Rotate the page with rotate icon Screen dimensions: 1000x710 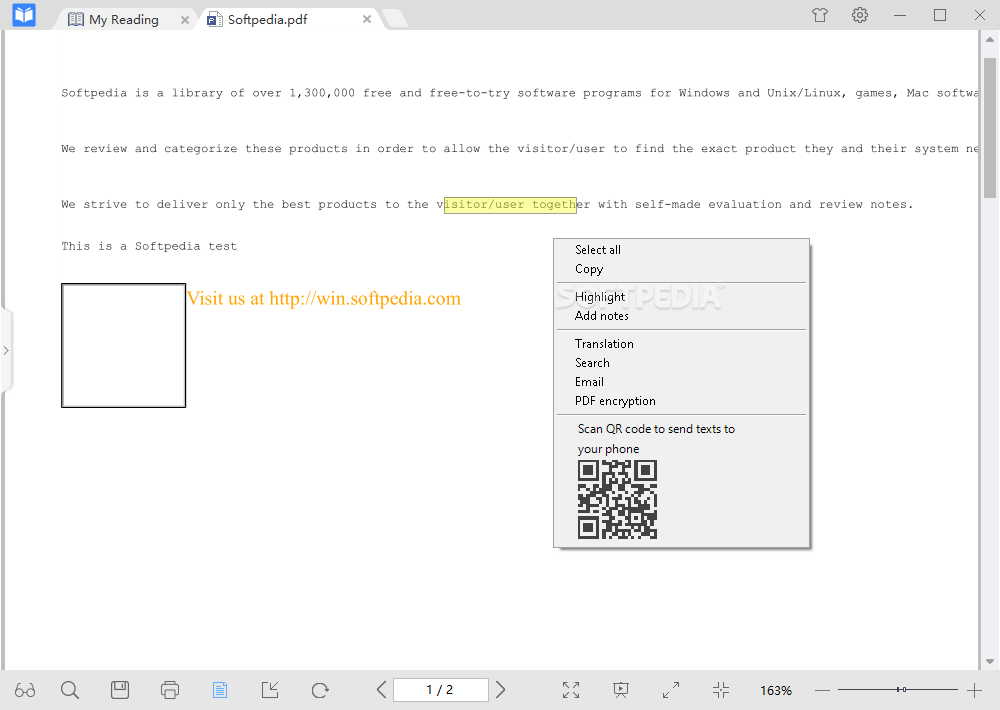(x=320, y=690)
